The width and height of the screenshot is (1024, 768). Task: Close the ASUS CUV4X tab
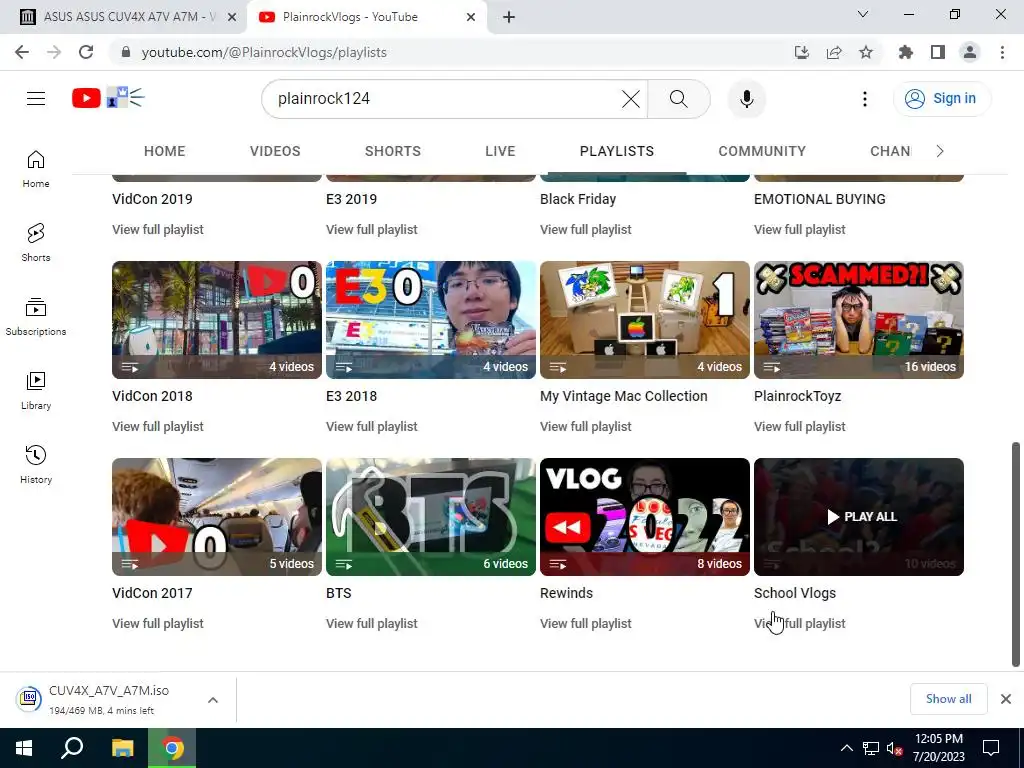coord(232,17)
